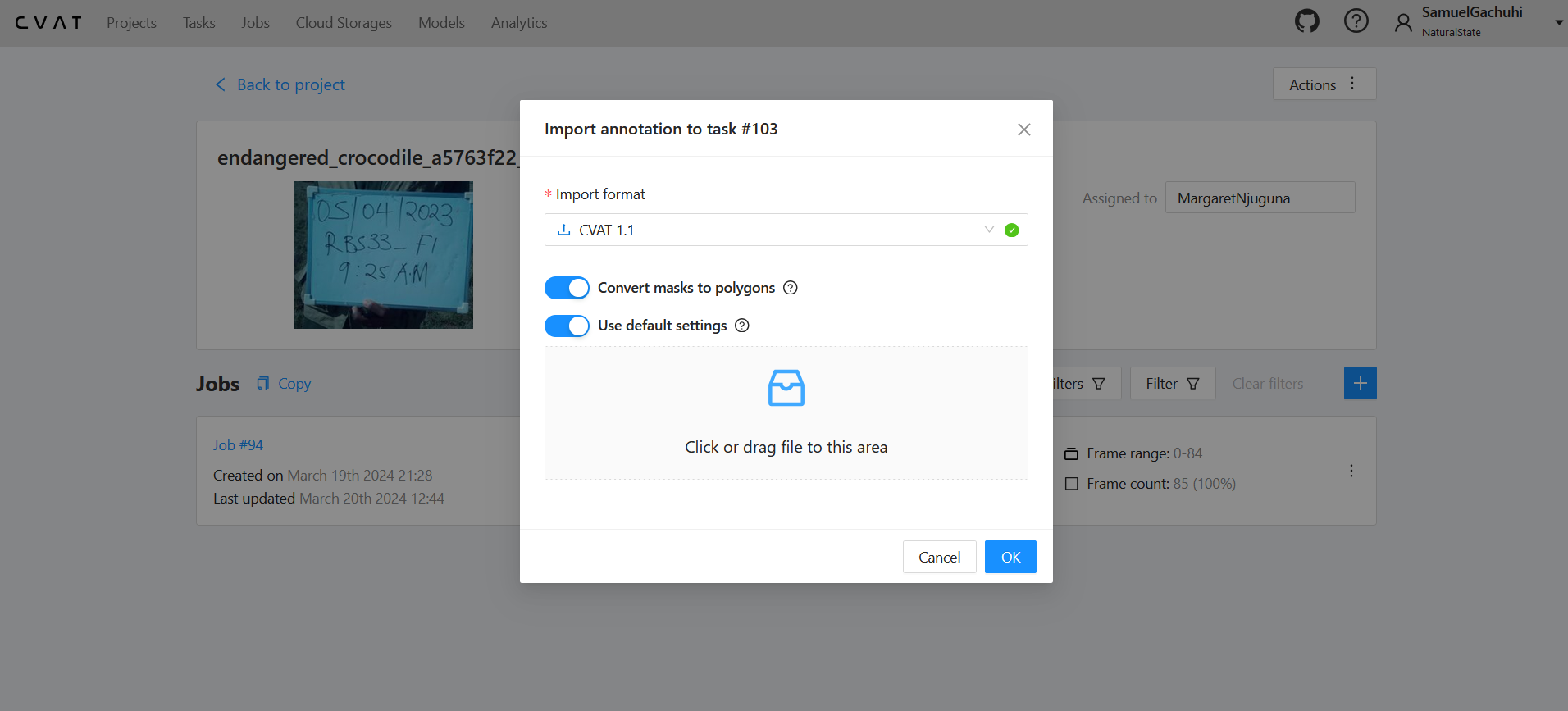Click the copy icon beside Jobs
This screenshot has width=1568, height=711.
point(262,383)
